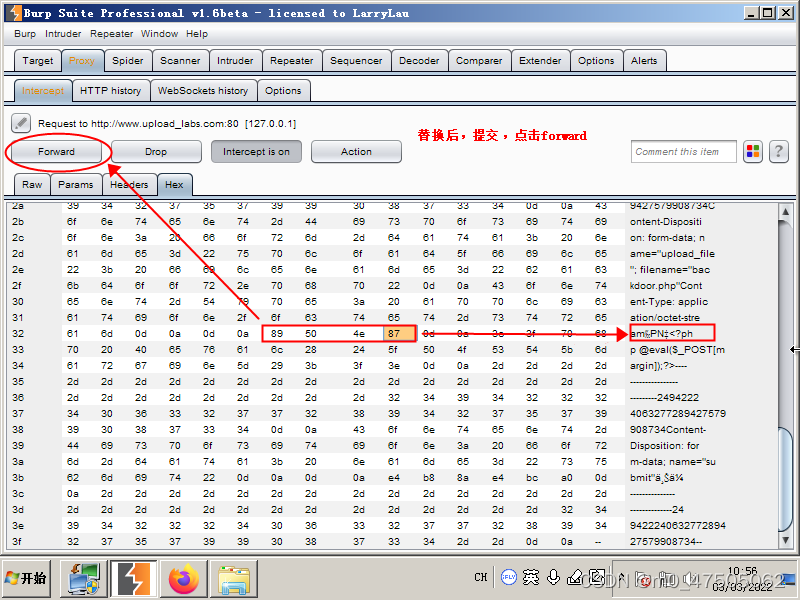Viewport: 800px width, 600px height.
Task: Select the Intercept sub-tab
Action: (x=43, y=91)
